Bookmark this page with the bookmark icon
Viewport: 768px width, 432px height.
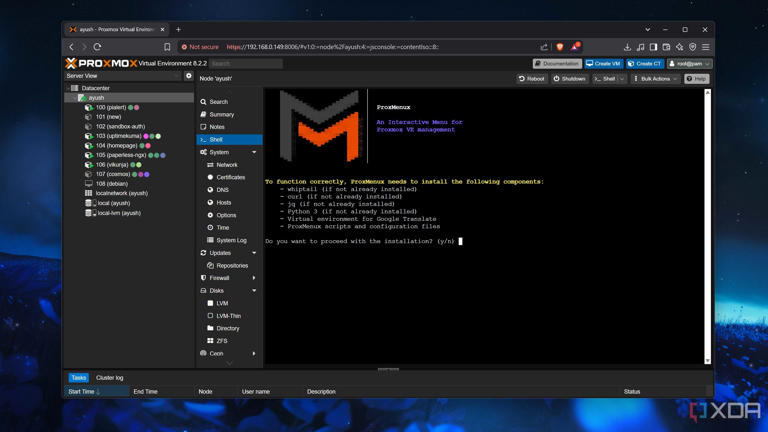pos(167,47)
